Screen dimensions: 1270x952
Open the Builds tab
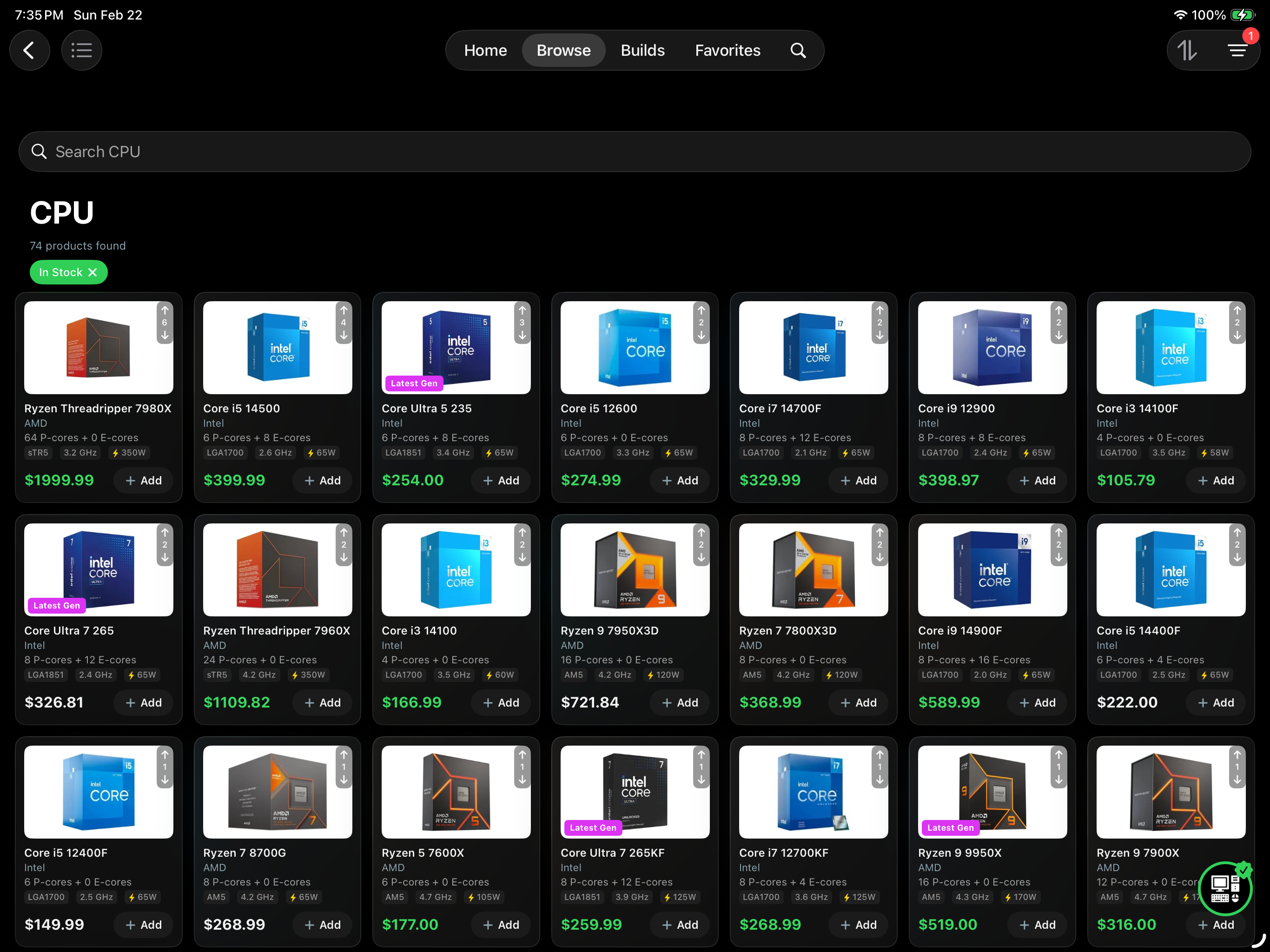[642, 51]
